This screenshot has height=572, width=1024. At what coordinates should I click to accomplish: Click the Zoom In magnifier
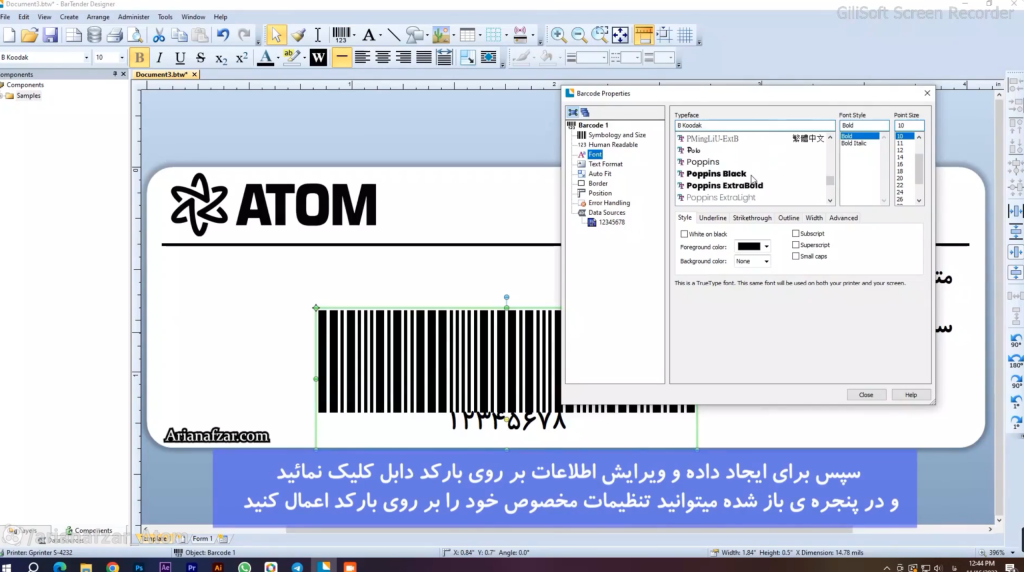pos(558,35)
